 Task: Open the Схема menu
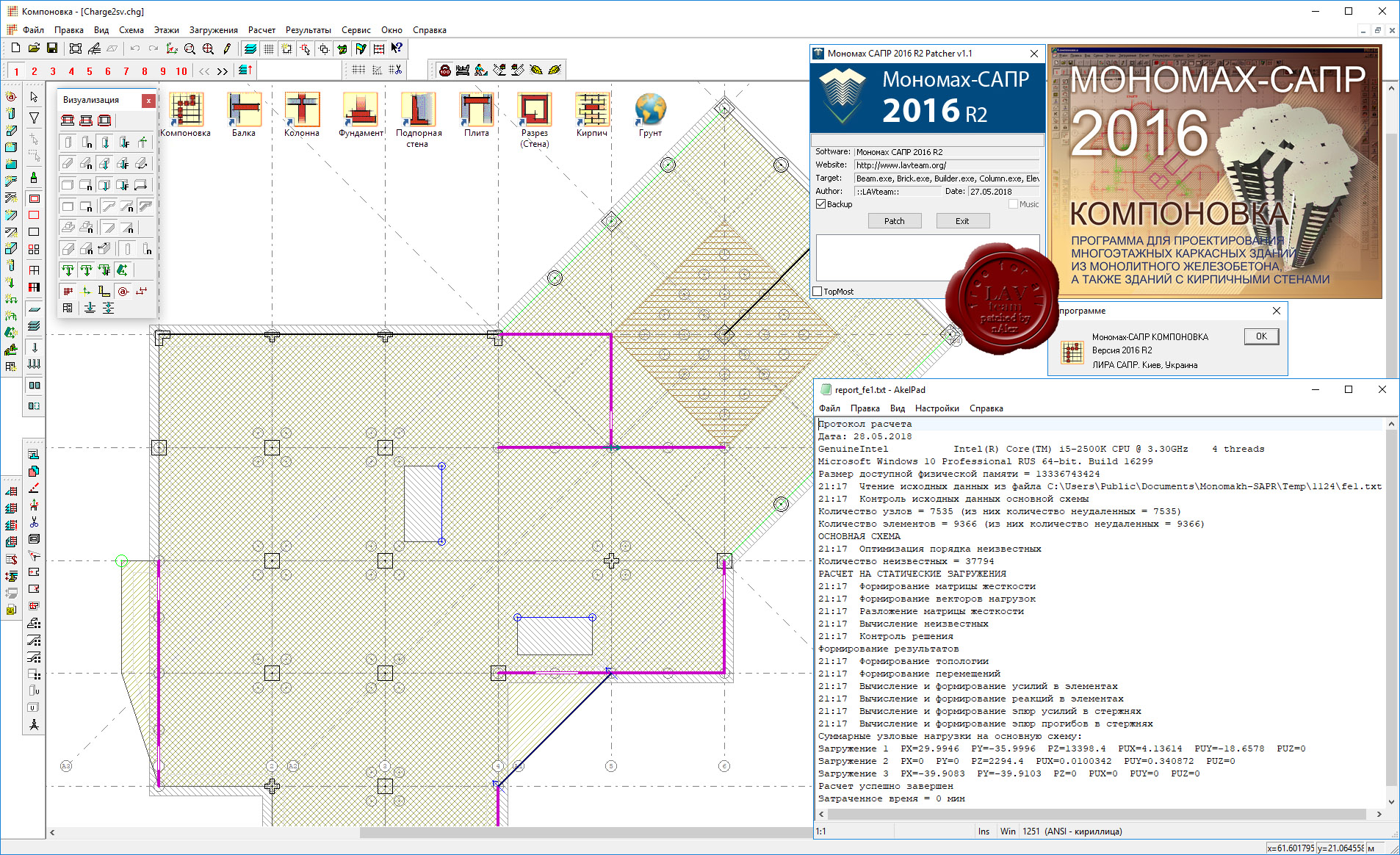point(131,30)
